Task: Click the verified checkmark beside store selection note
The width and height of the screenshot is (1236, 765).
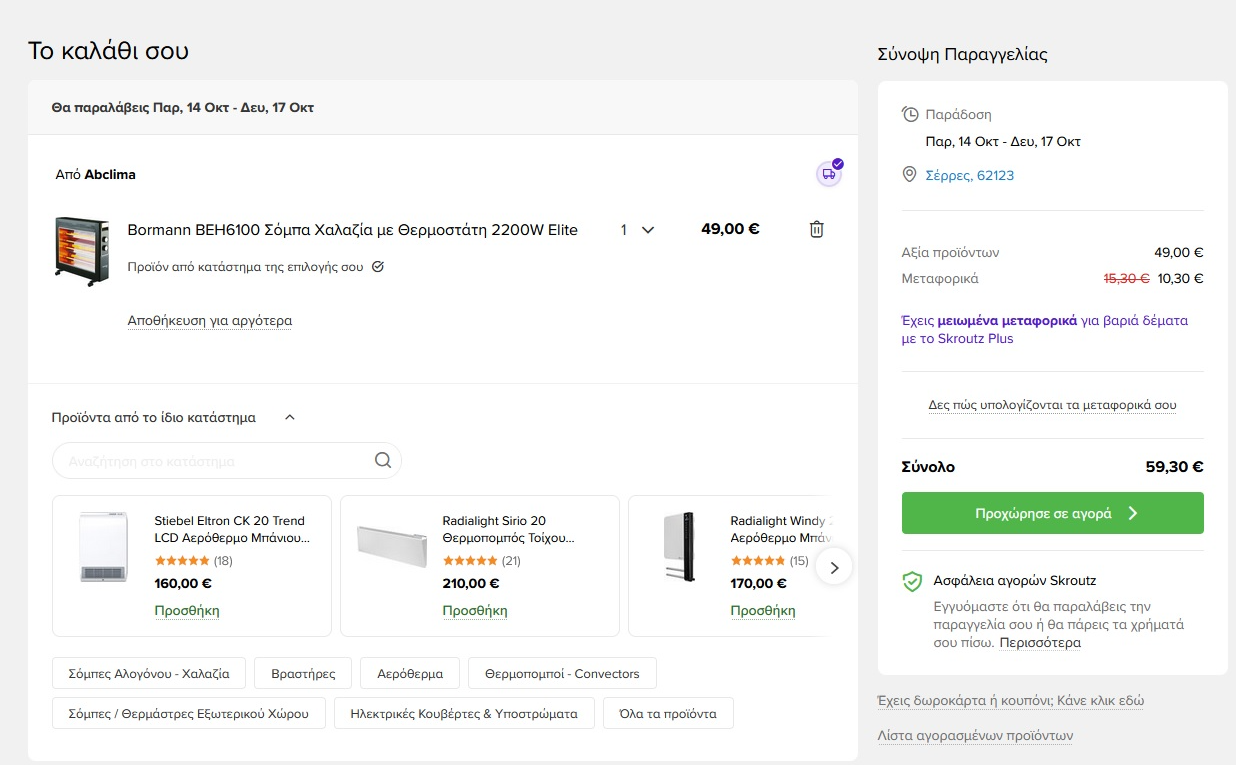Action: click(378, 267)
